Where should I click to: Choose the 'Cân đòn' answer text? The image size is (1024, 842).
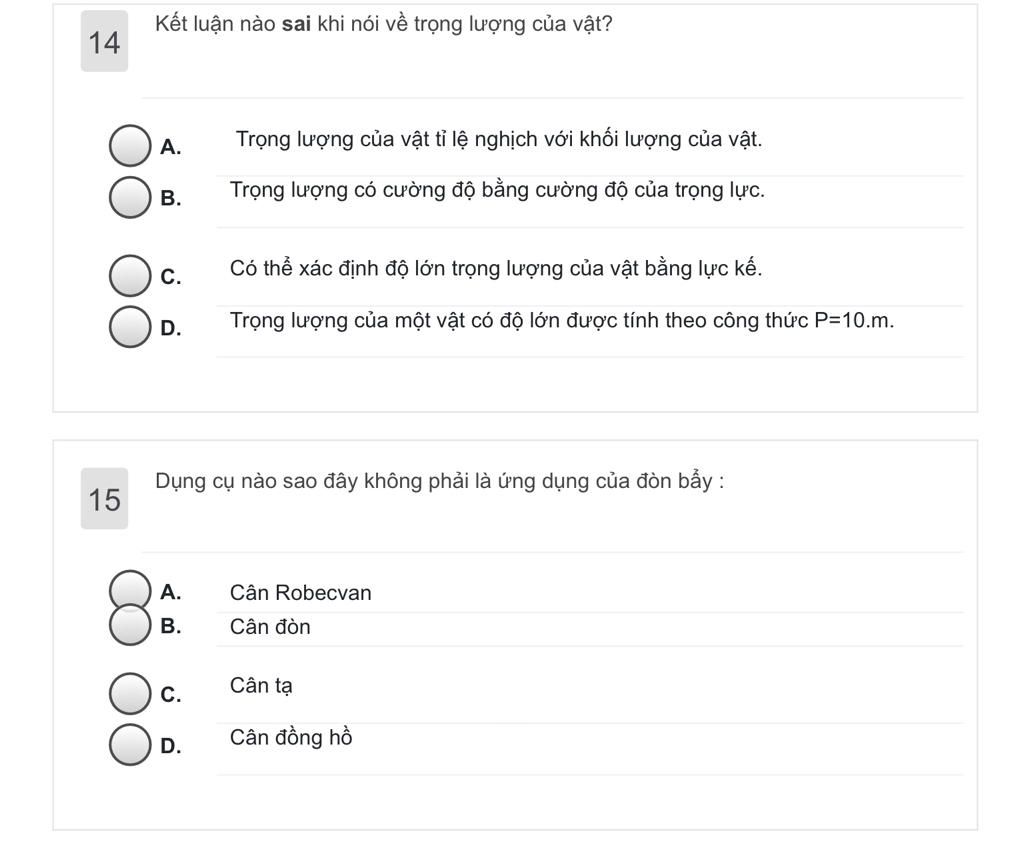[270, 626]
